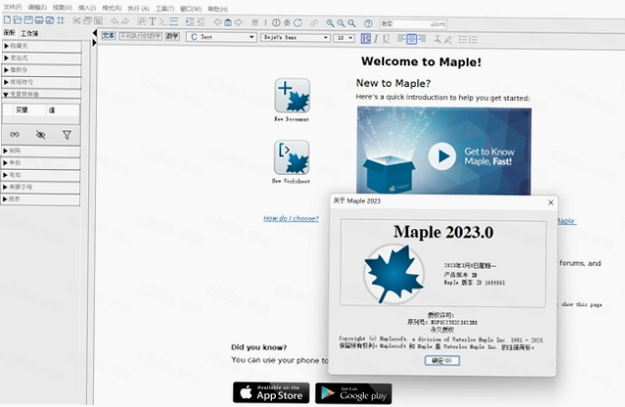This screenshot has width=625, height=407.
Task: Open the DejaVu Sans font dropdown
Action: (x=295, y=37)
